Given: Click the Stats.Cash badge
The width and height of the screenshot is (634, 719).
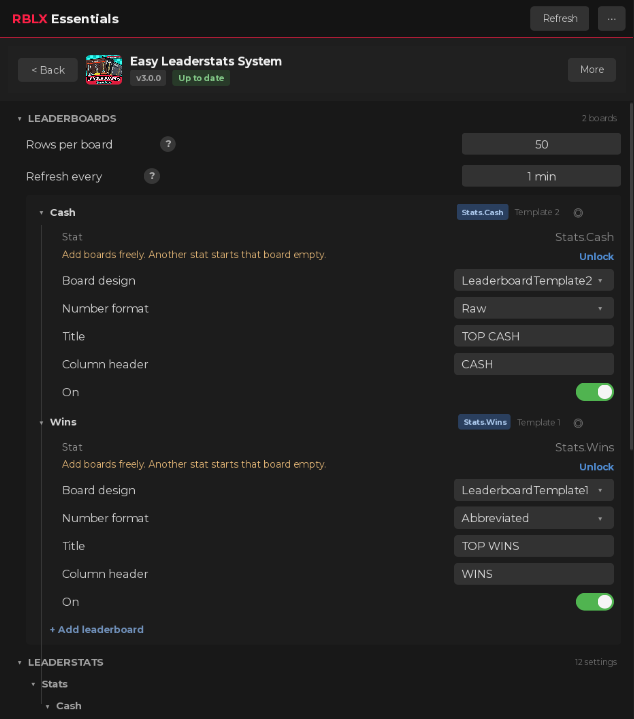Looking at the screenshot, I should 482,212.
